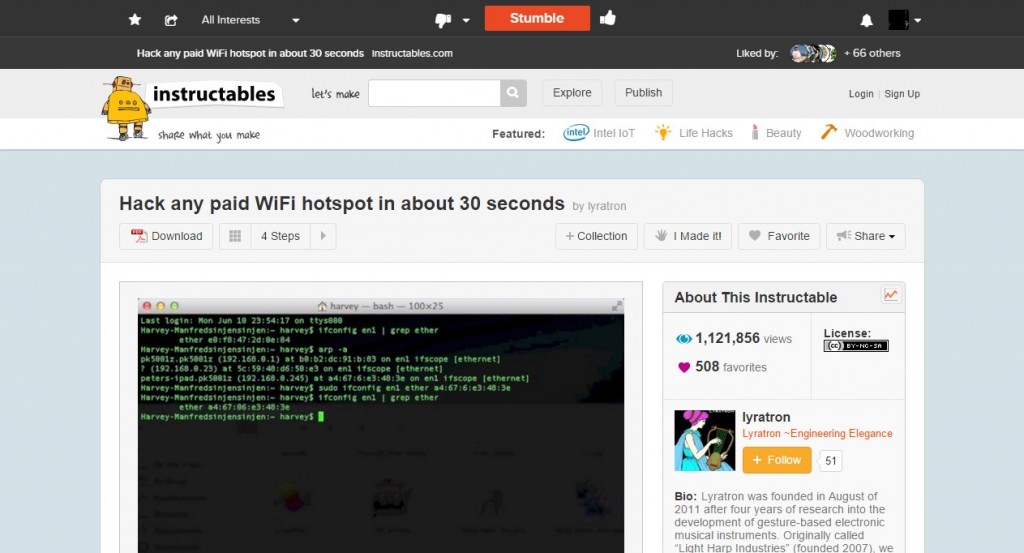The height and width of the screenshot is (553, 1024).
Task: Open the All Interests dropdown
Action: (250, 20)
